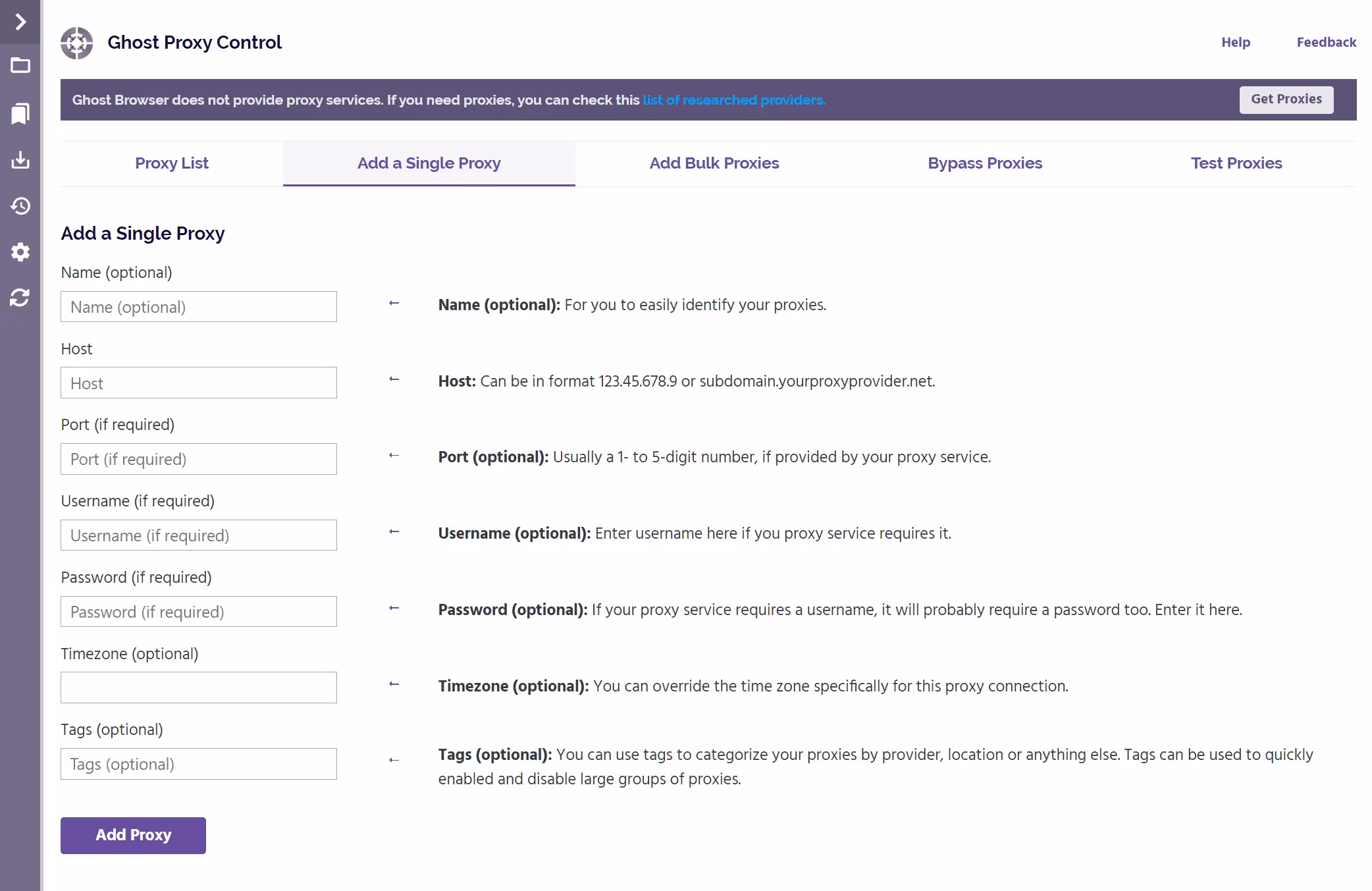Click the Tags (optional) input field
This screenshot has height=891, width=1372.
pyautogui.click(x=198, y=764)
